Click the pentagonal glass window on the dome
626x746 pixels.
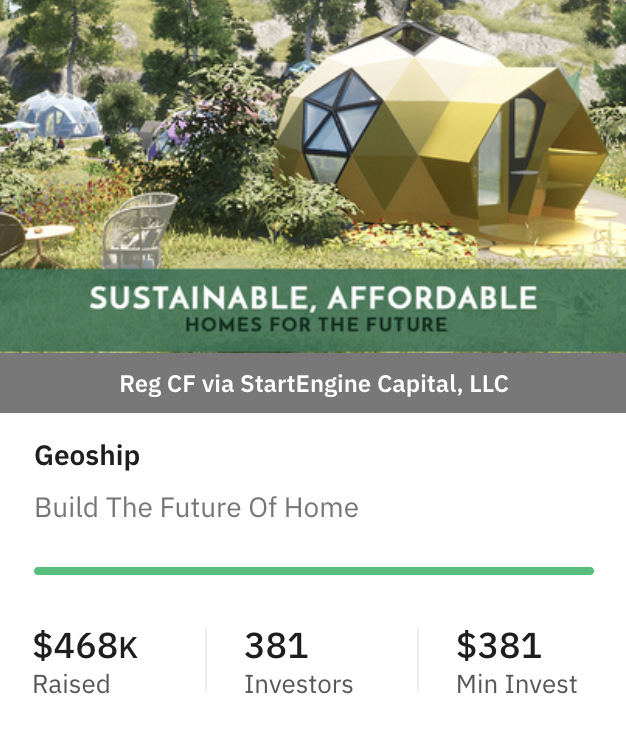coord(340,126)
